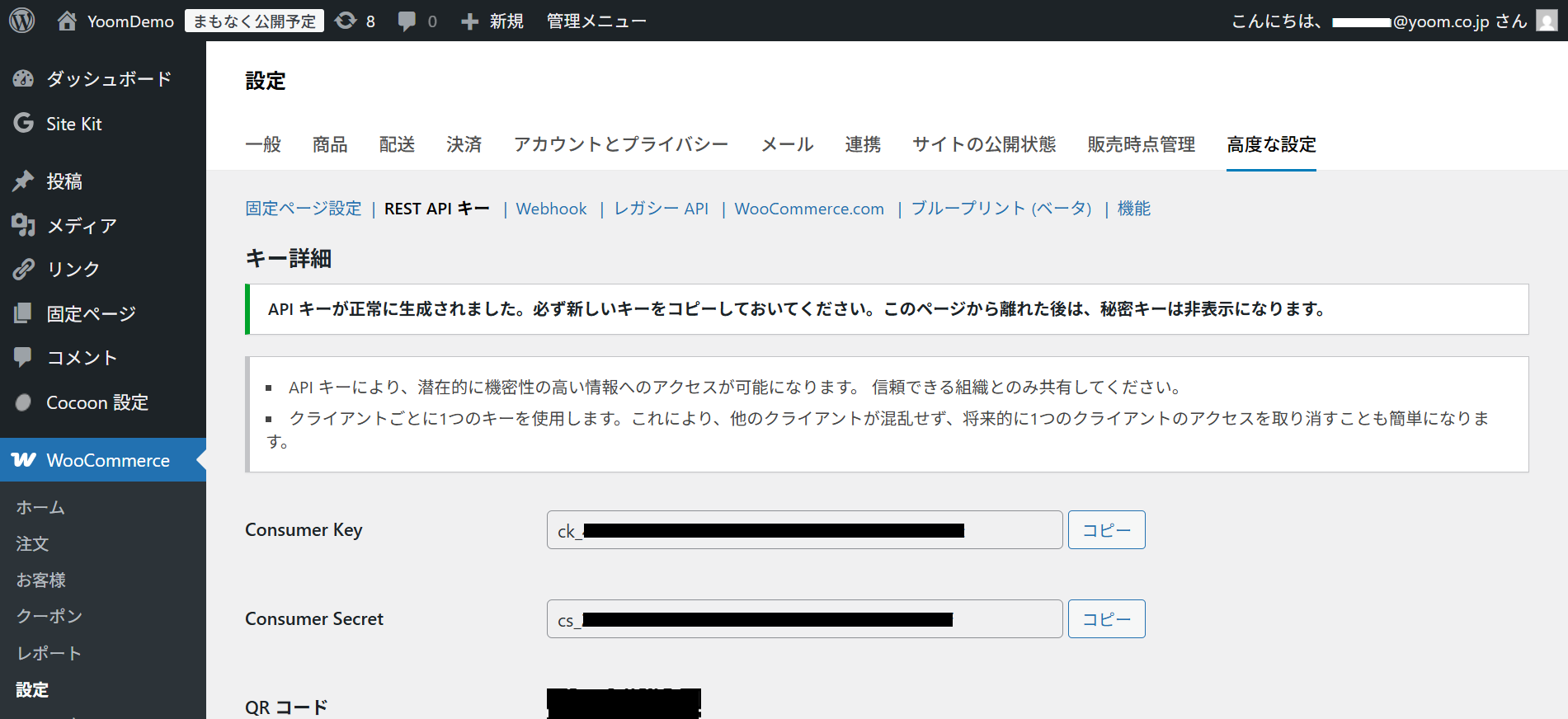Open the YoomDemo site home icon
Viewport: 1568px width, 719px height.
click(x=67, y=21)
